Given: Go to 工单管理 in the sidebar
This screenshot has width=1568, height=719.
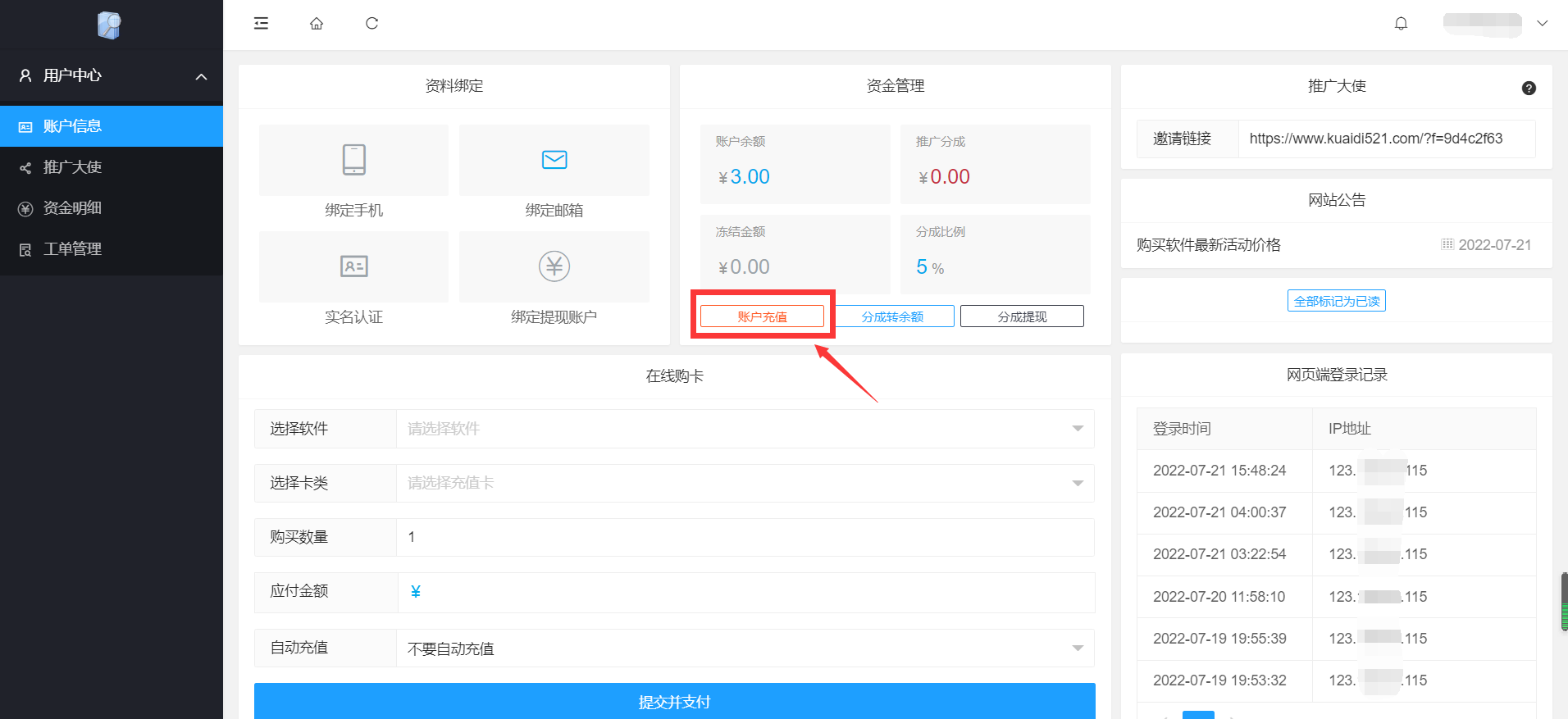Looking at the screenshot, I should [x=72, y=249].
